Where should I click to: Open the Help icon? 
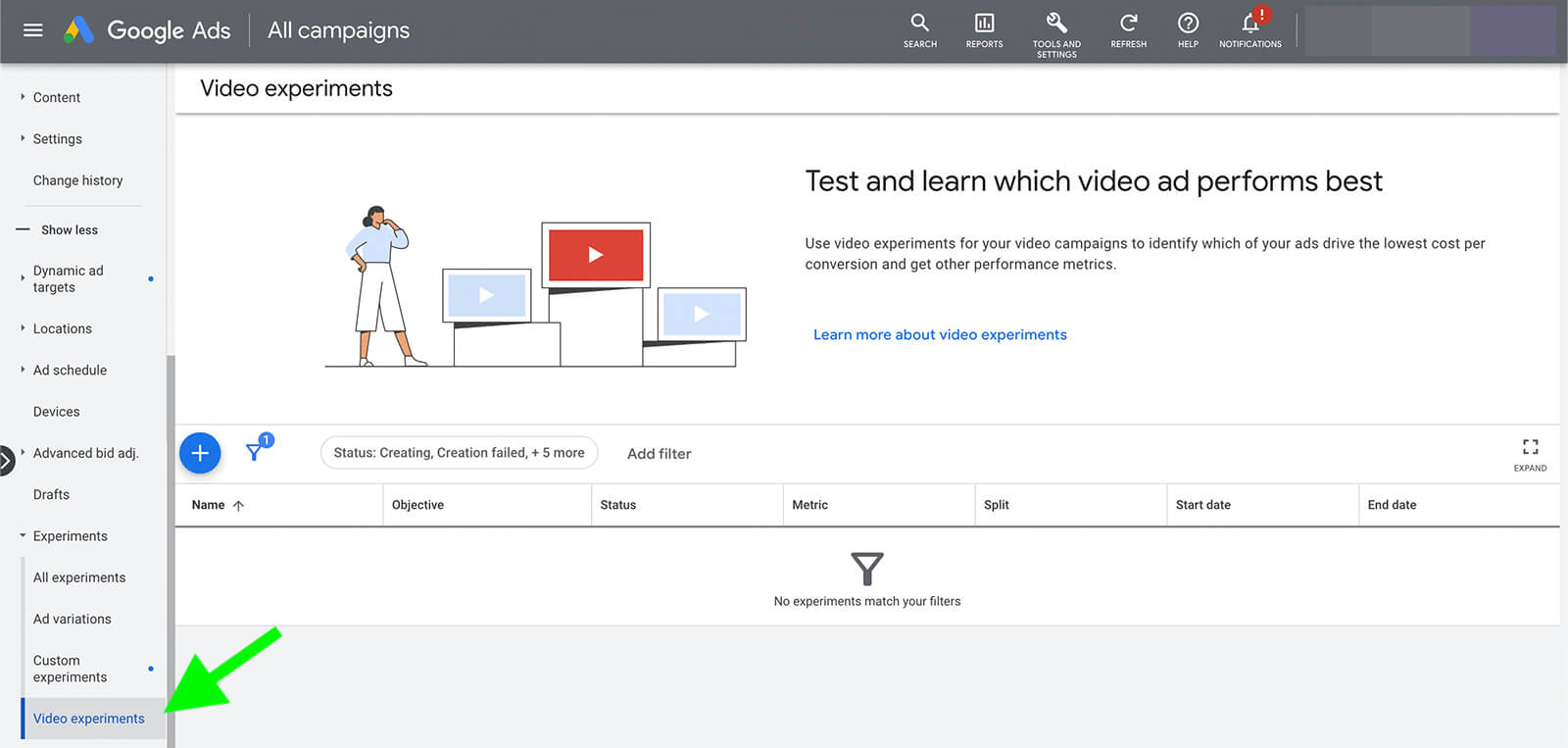click(x=1188, y=30)
